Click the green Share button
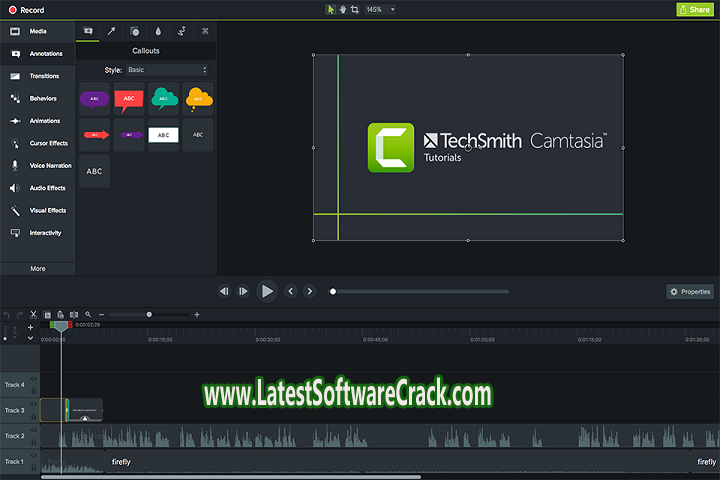This screenshot has width=720, height=480. tap(694, 9)
